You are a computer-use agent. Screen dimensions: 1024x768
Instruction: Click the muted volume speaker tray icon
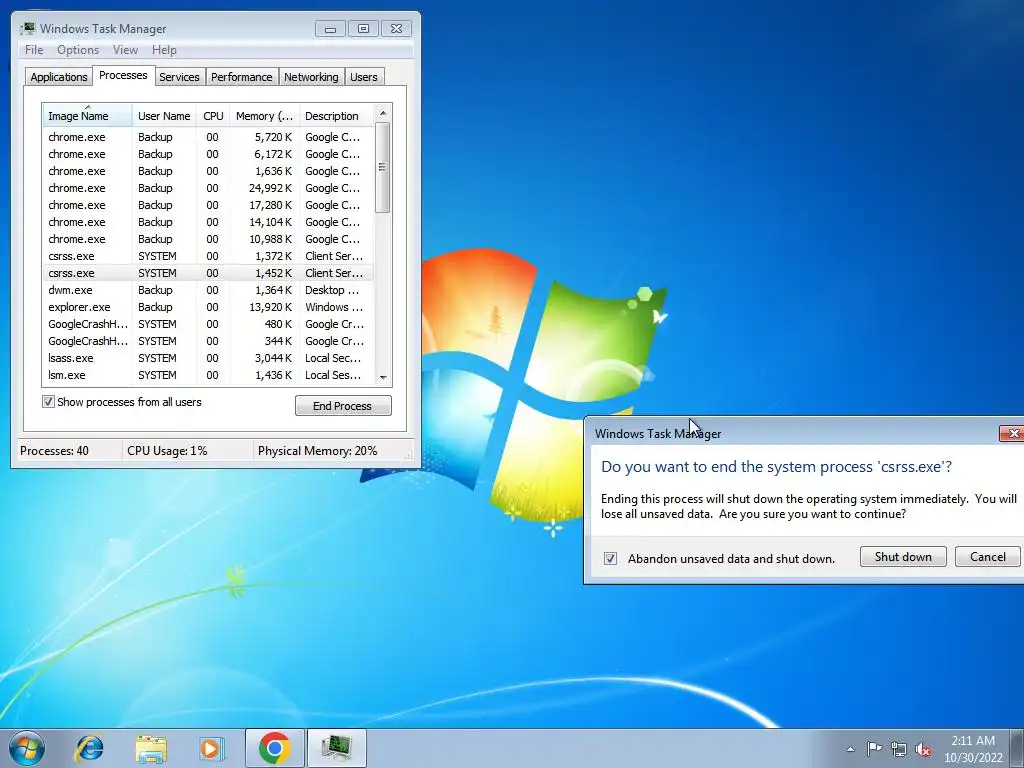pos(923,749)
